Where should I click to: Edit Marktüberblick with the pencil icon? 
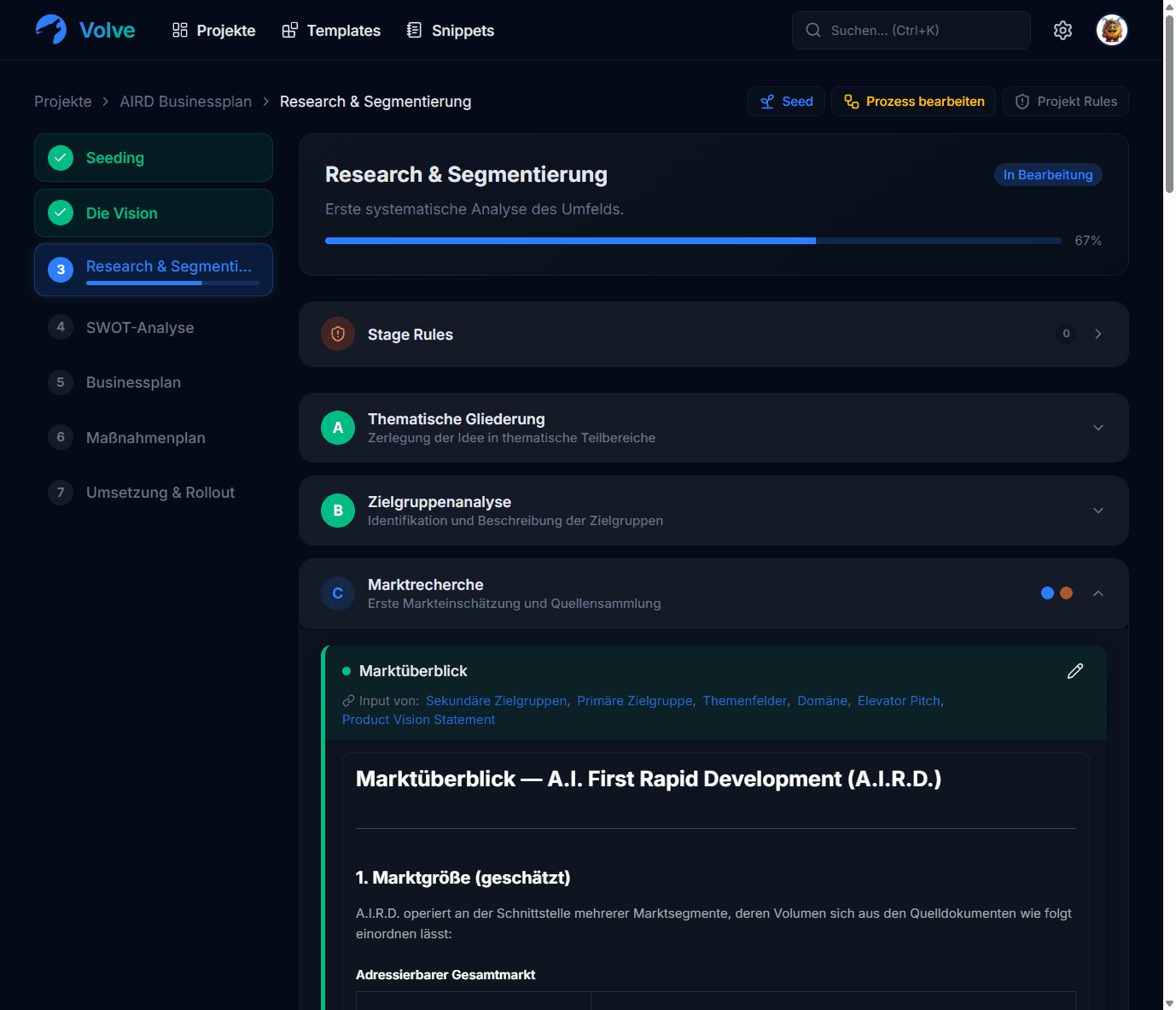point(1075,671)
